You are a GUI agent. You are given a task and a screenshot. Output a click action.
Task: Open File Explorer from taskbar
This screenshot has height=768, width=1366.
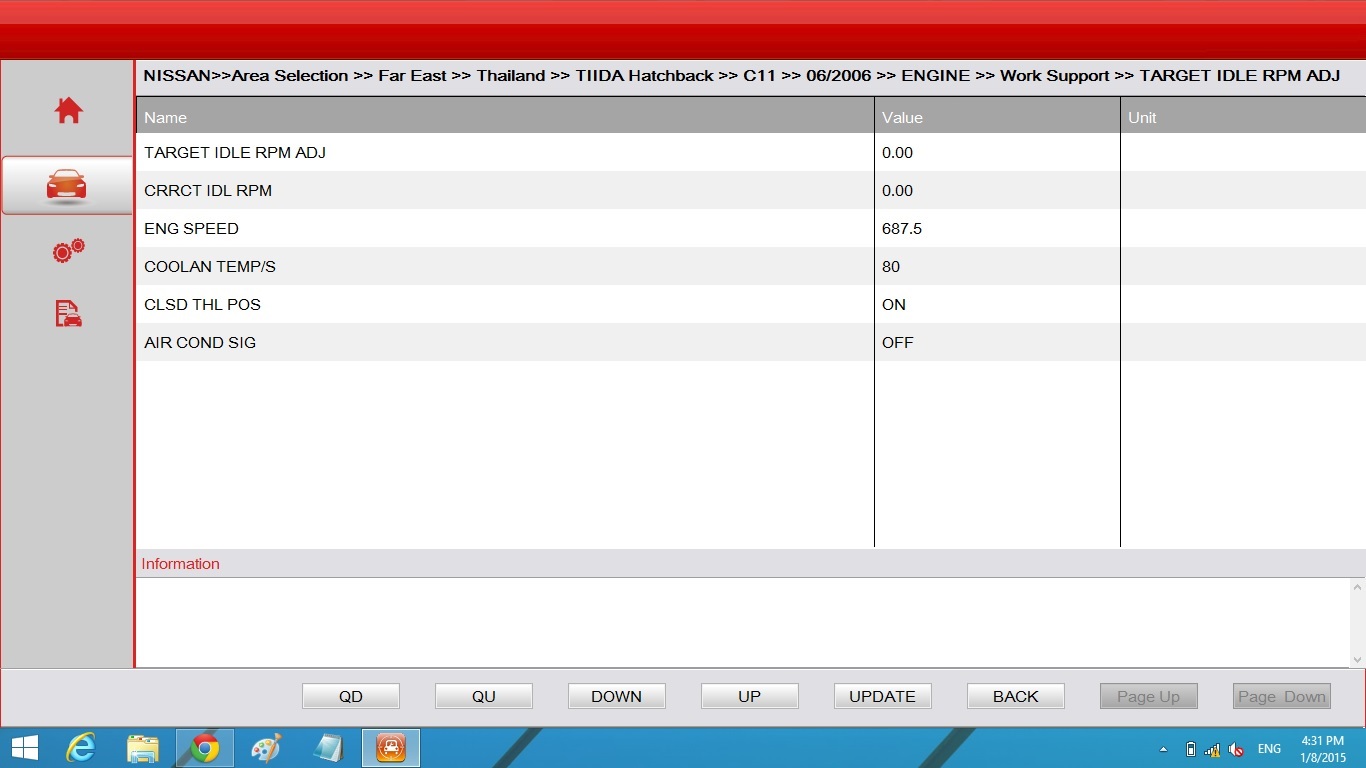(x=143, y=748)
